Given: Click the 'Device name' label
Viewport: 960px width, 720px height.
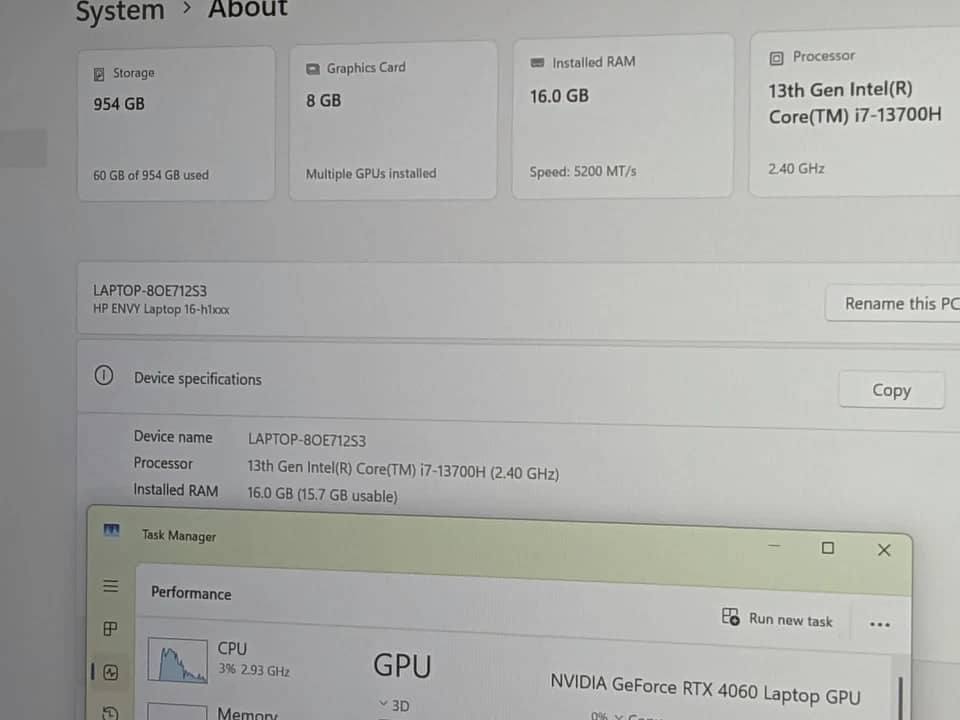Looking at the screenshot, I should click(x=173, y=437).
